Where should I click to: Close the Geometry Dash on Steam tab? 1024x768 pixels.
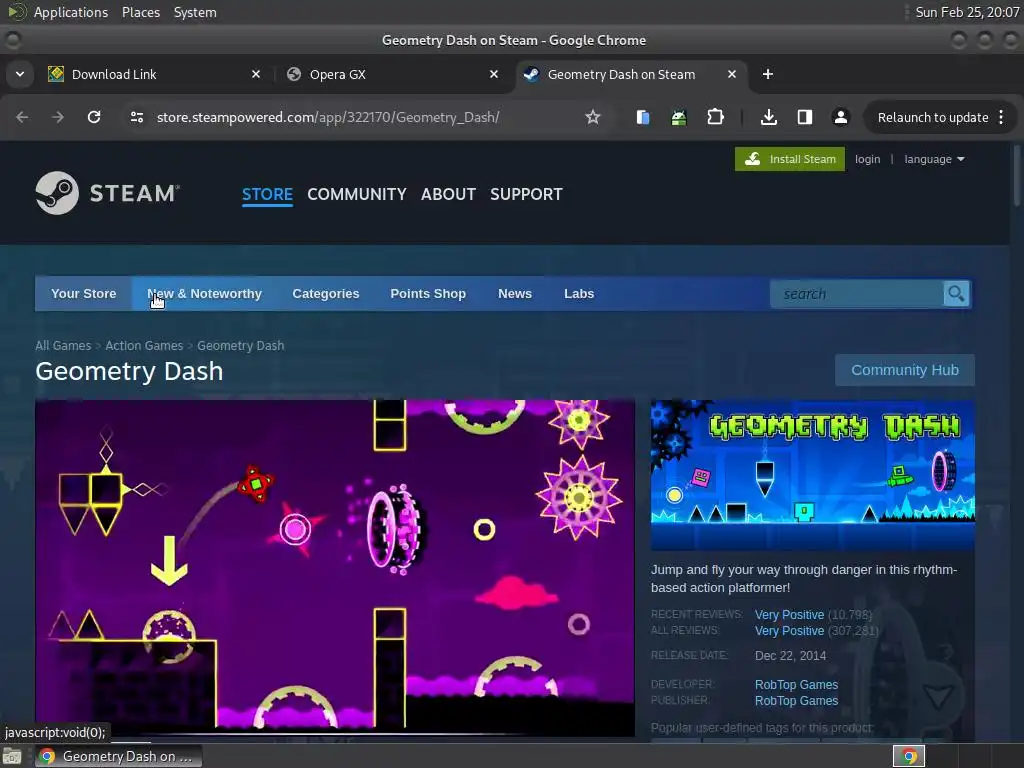coord(732,74)
